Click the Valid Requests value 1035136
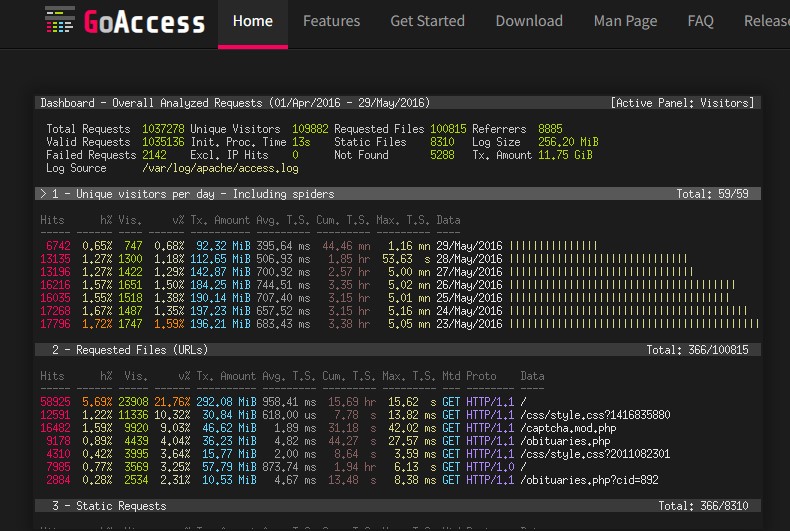This screenshot has height=531, width=790. tap(163, 142)
